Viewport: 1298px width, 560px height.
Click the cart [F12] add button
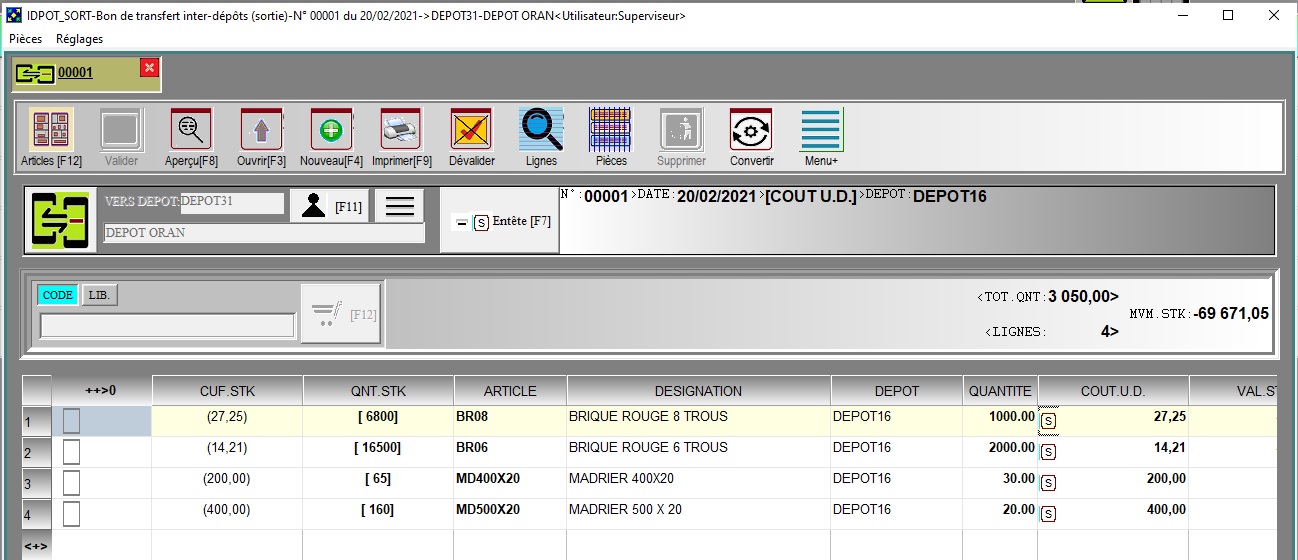coord(341,315)
